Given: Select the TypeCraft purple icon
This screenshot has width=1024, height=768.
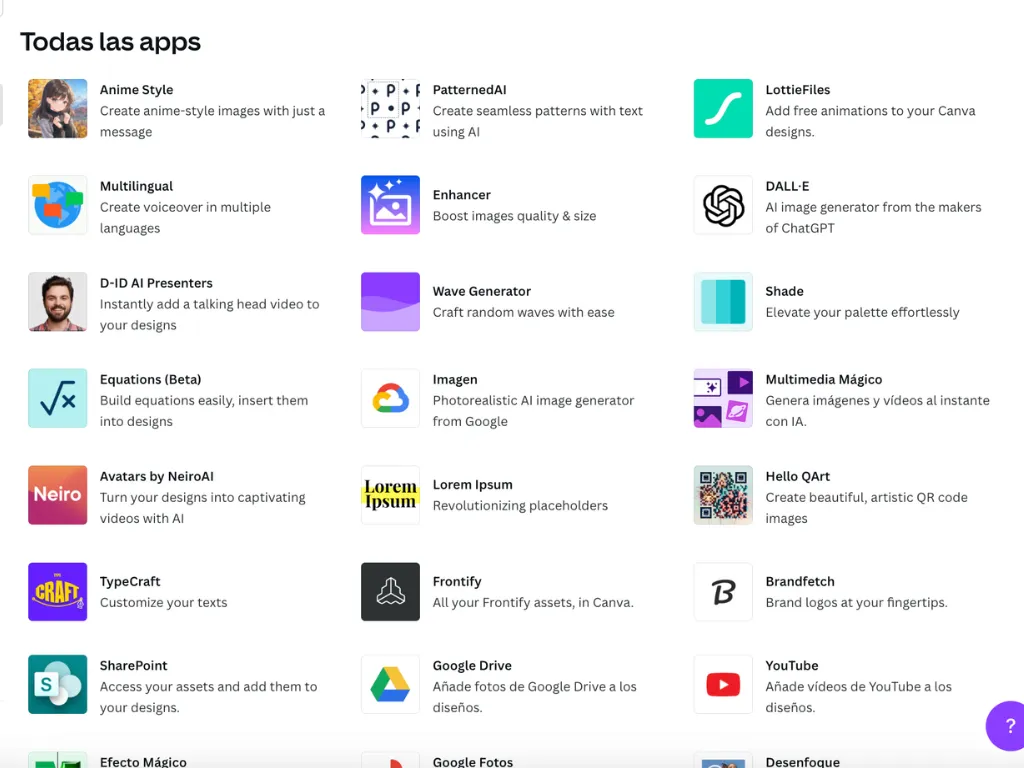Looking at the screenshot, I should (57, 592).
